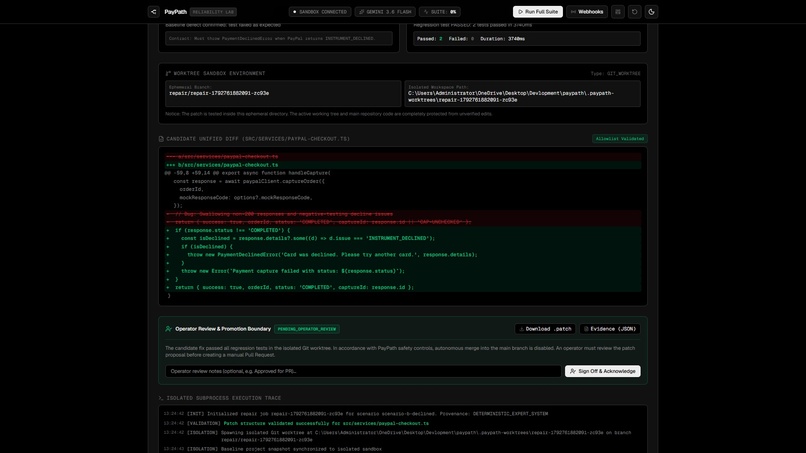Image resolution: width=806 pixels, height=453 pixels.
Task: Focus the operator review notes input
Action: pos(363,371)
